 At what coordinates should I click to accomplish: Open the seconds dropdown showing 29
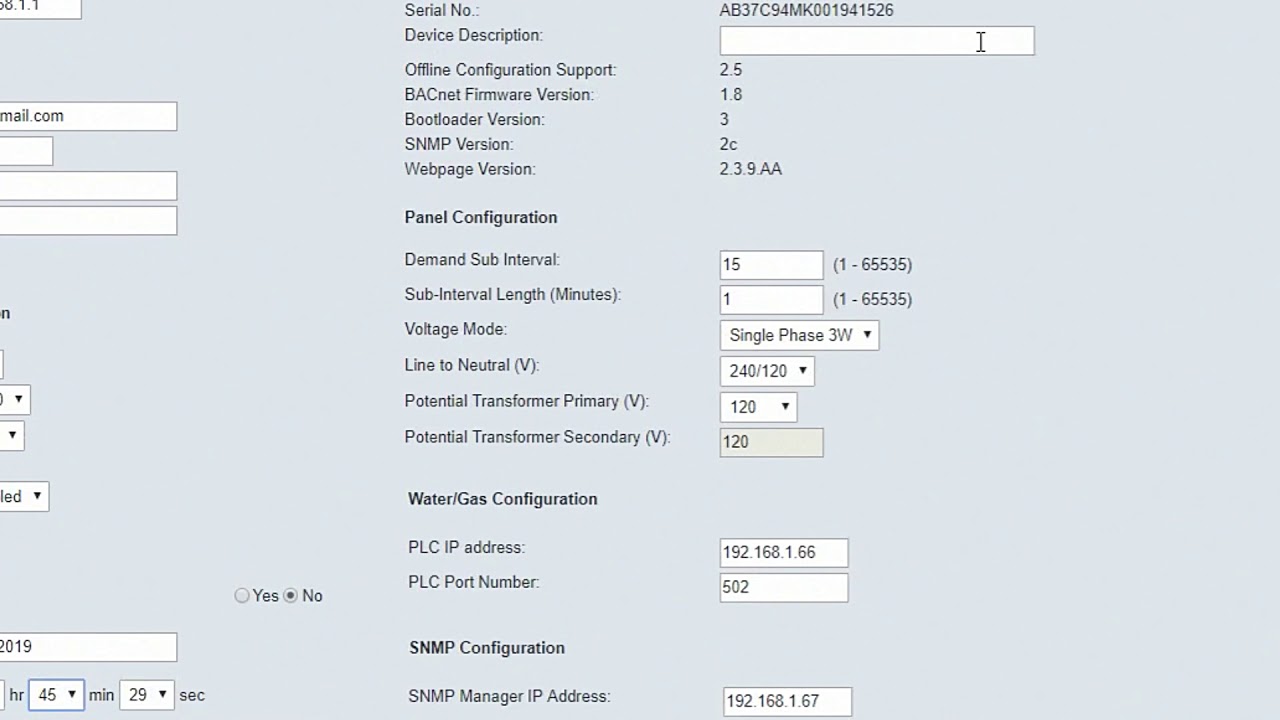tap(147, 695)
